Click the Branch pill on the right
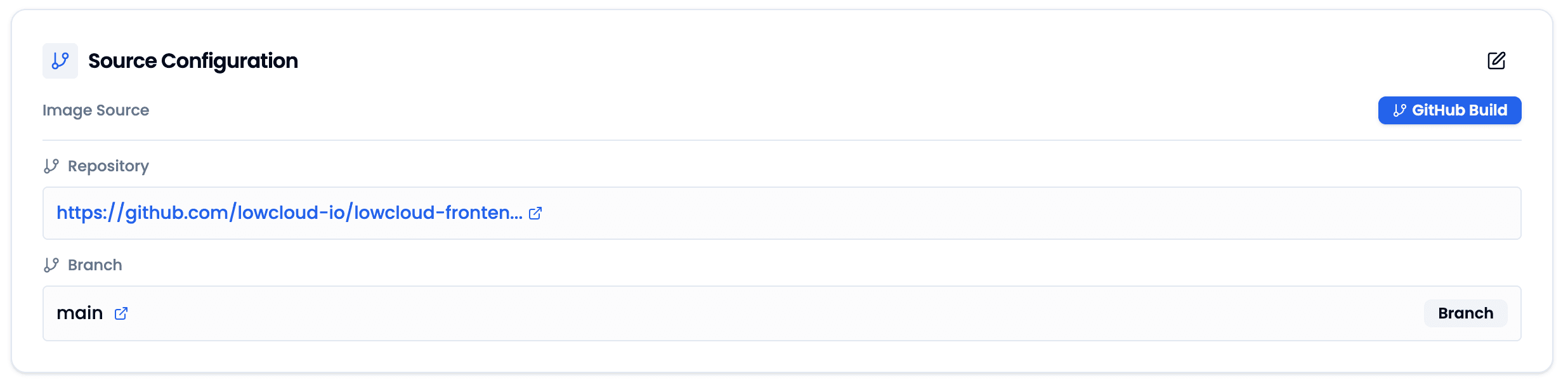 [1465, 313]
